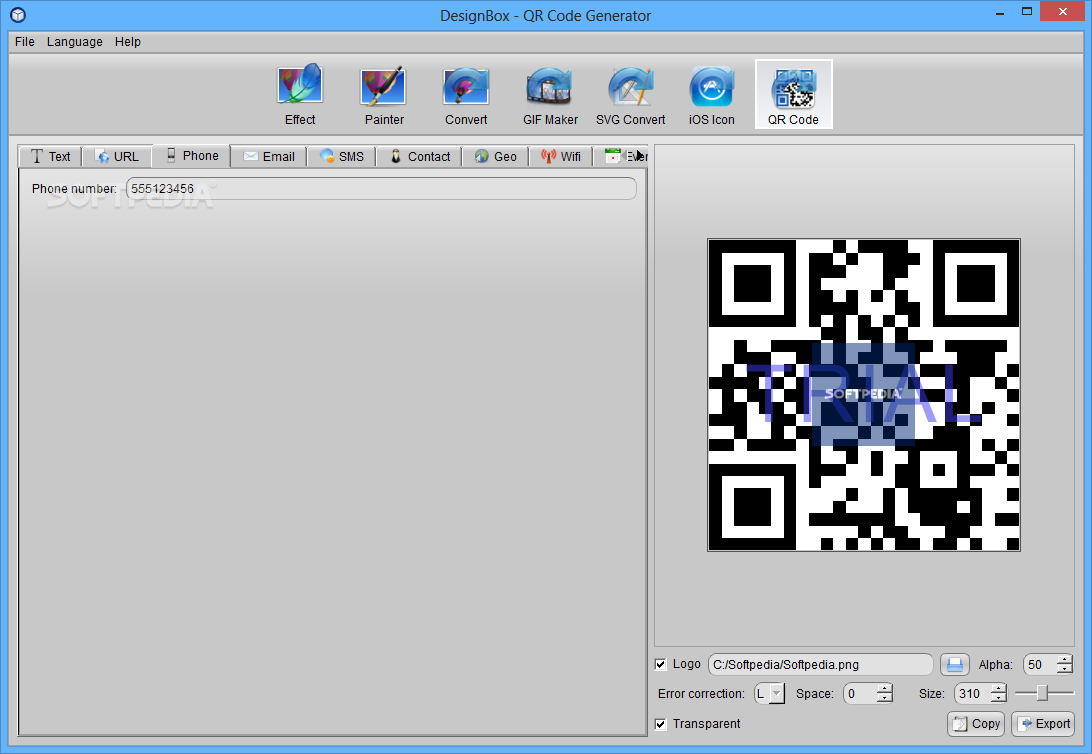
Task: Click the logo file path field
Action: pyautogui.click(x=820, y=665)
